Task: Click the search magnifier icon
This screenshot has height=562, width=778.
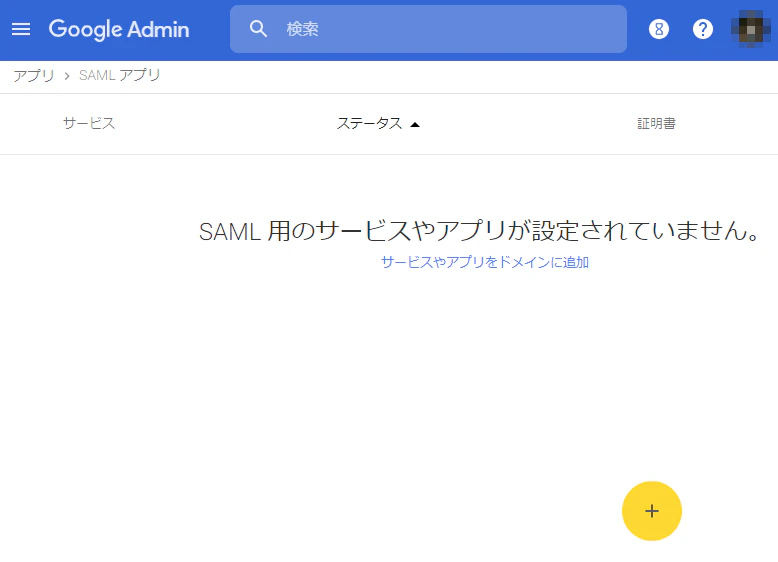Action: (x=259, y=29)
